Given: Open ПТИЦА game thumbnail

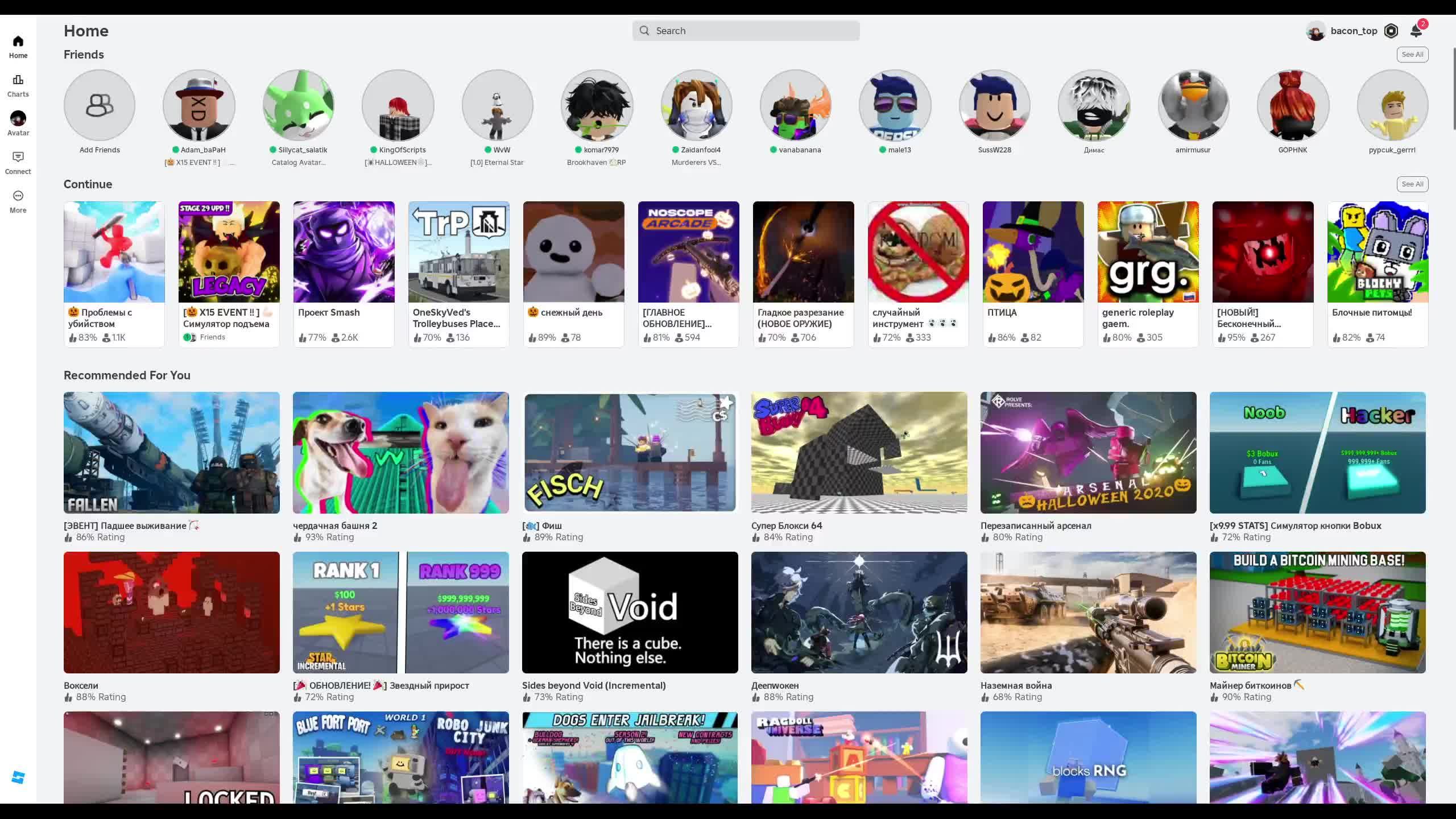Looking at the screenshot, I should (1033, 252).
